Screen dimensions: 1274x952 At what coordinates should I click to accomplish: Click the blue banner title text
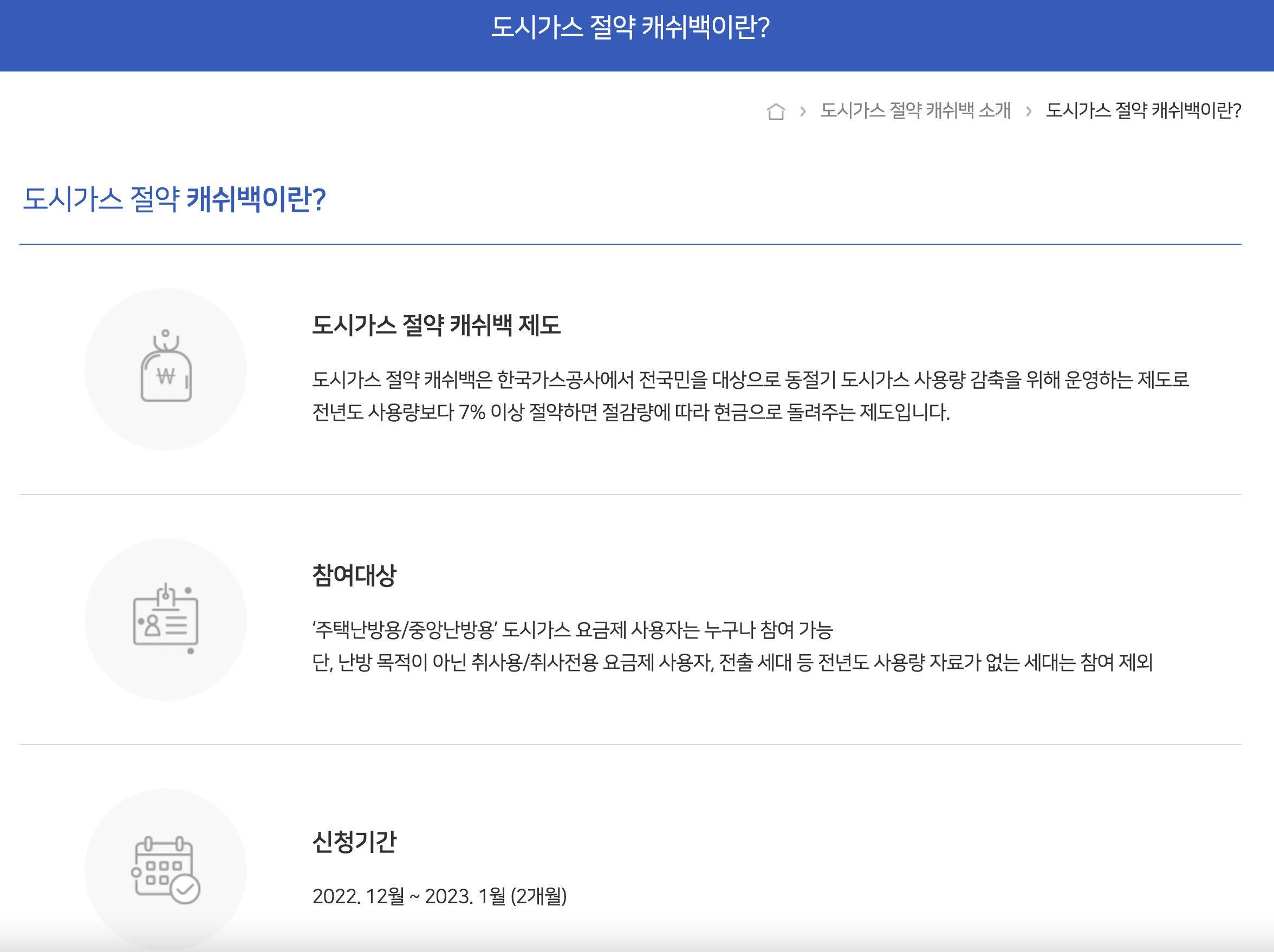[x=630, y=27]
